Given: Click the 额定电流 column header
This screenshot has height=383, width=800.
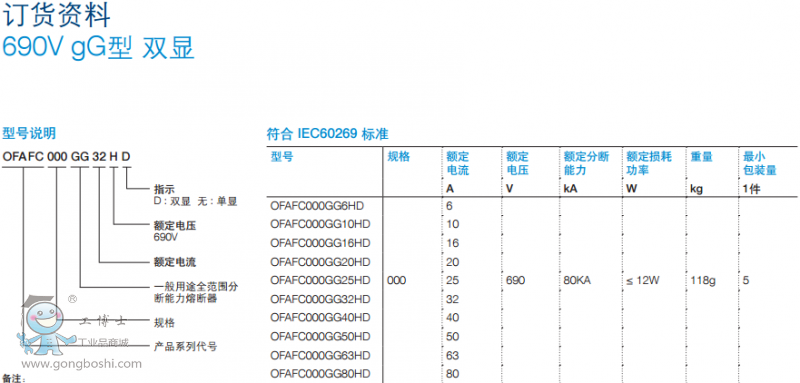Looking at the screenshot, I should (x=457, y=163).
